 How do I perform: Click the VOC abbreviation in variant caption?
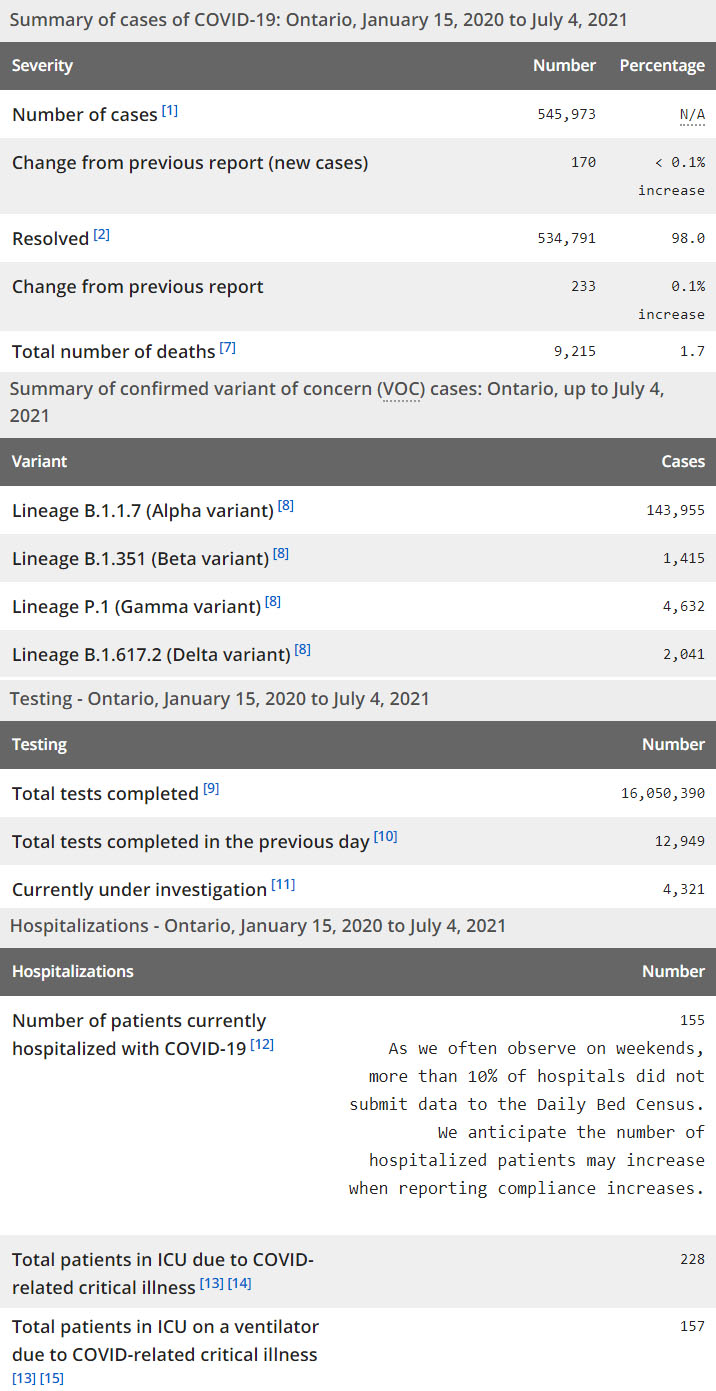[401, 389]
